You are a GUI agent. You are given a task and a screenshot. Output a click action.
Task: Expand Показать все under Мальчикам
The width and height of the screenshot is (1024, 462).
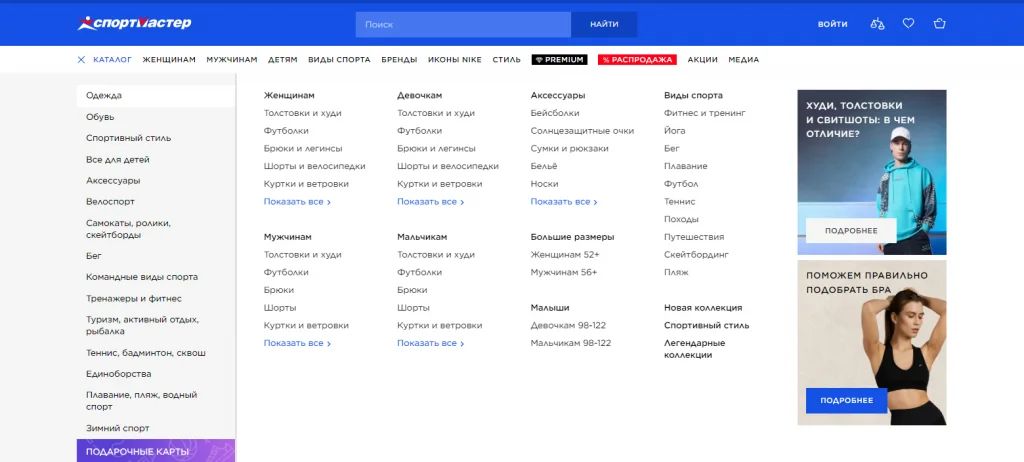click(430, 344)
